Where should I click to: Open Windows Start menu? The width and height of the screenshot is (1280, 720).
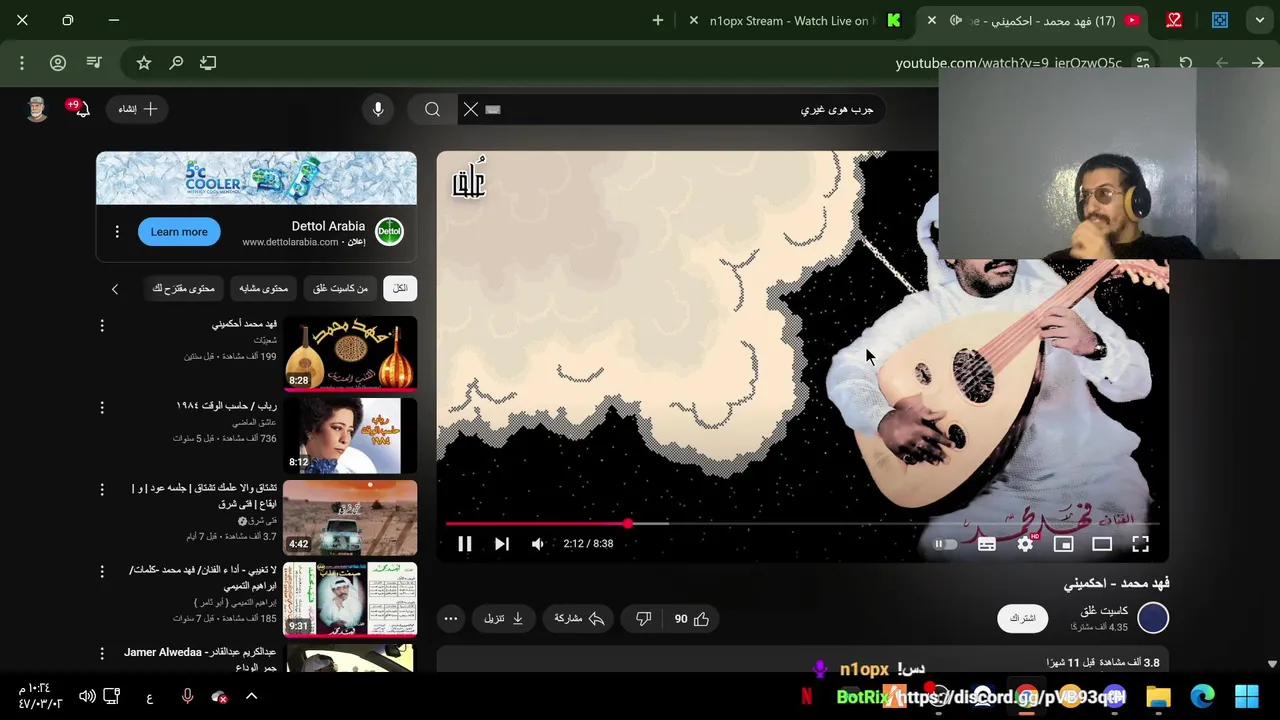coord(1247,696)
